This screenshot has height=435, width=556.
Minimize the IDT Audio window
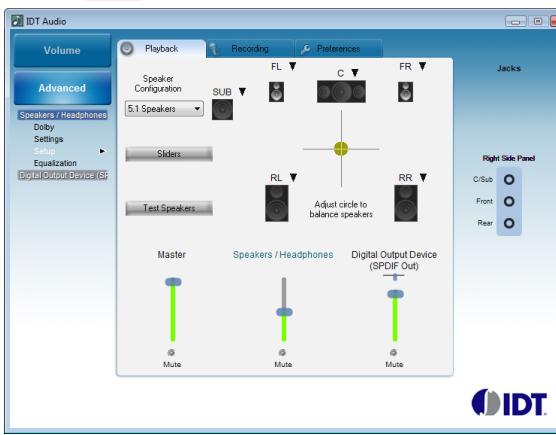516,21
